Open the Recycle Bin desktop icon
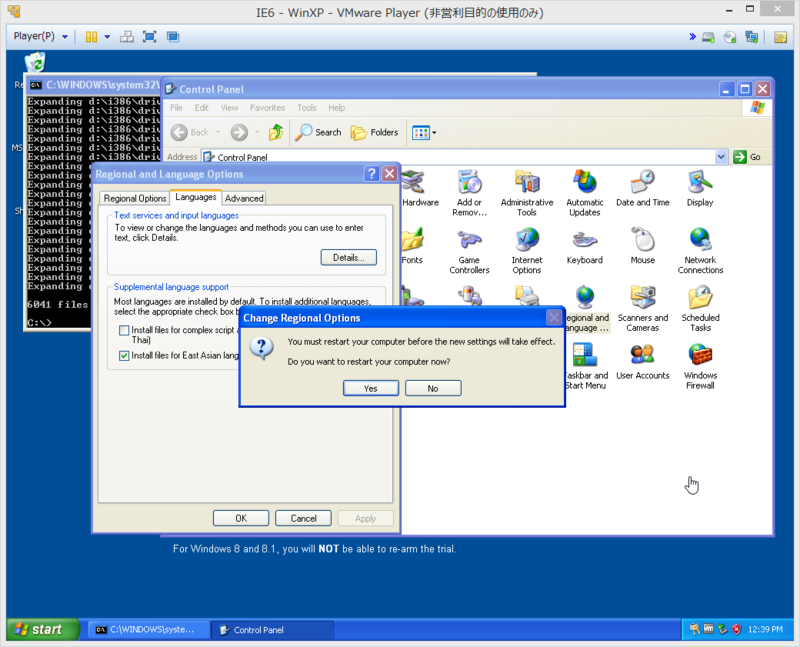The width and height of the screenshot is (800, 647). [35, 63]
